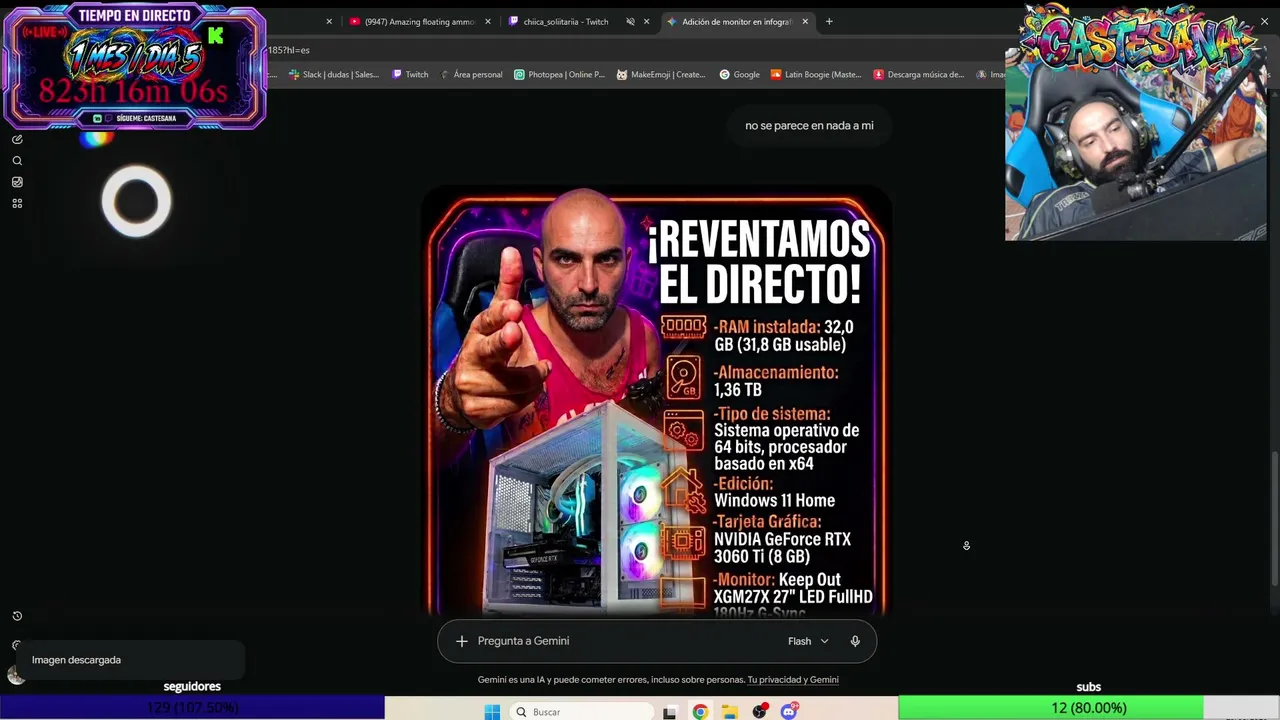Open the Gemini sidebar search icon
1280x720 pixels.
17,161
